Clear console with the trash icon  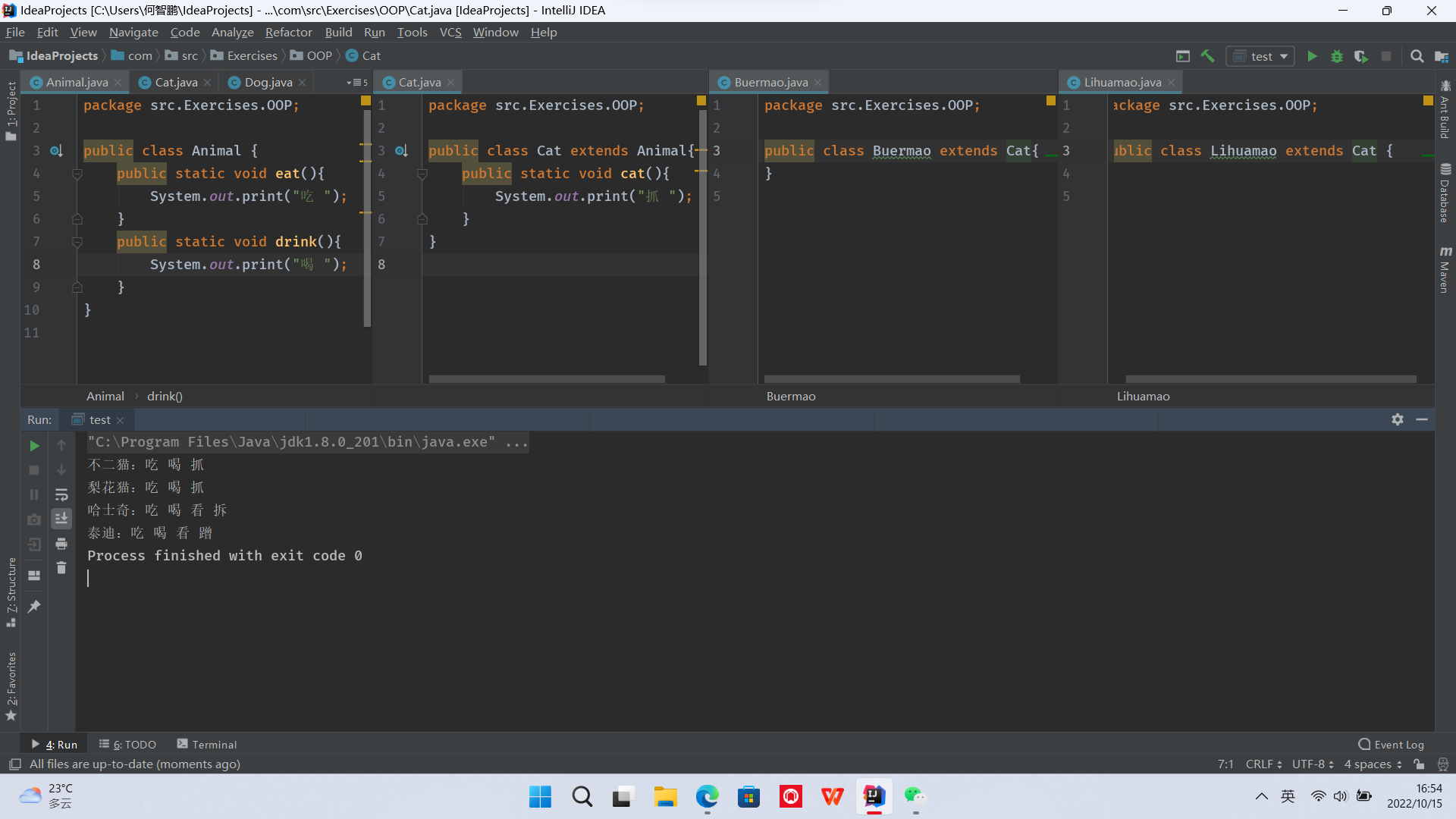tap(61, 568)
